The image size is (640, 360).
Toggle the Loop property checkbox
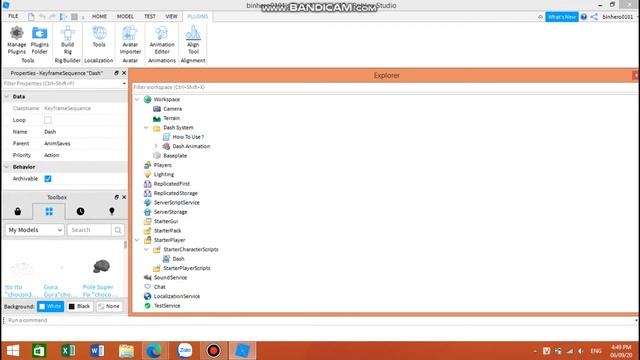(48, 120)
